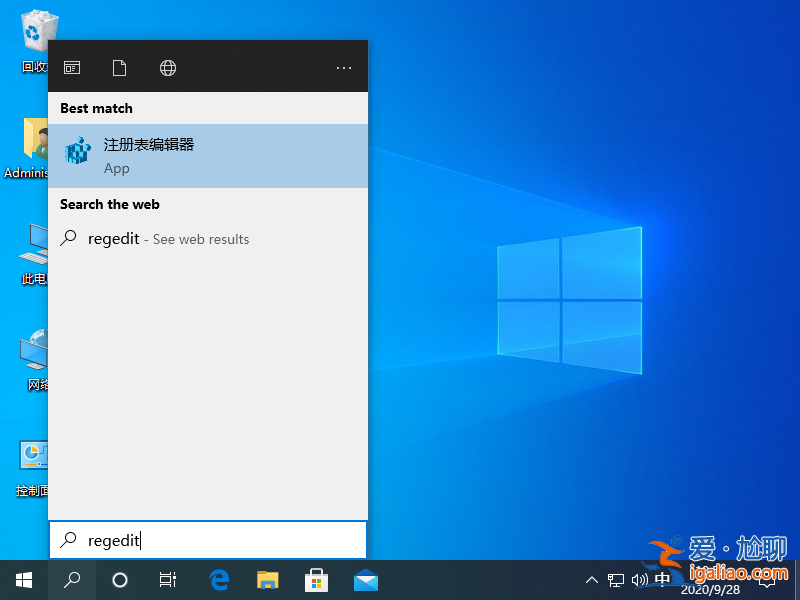Open the volume slider via speaker icon

[x=641, y=580]
